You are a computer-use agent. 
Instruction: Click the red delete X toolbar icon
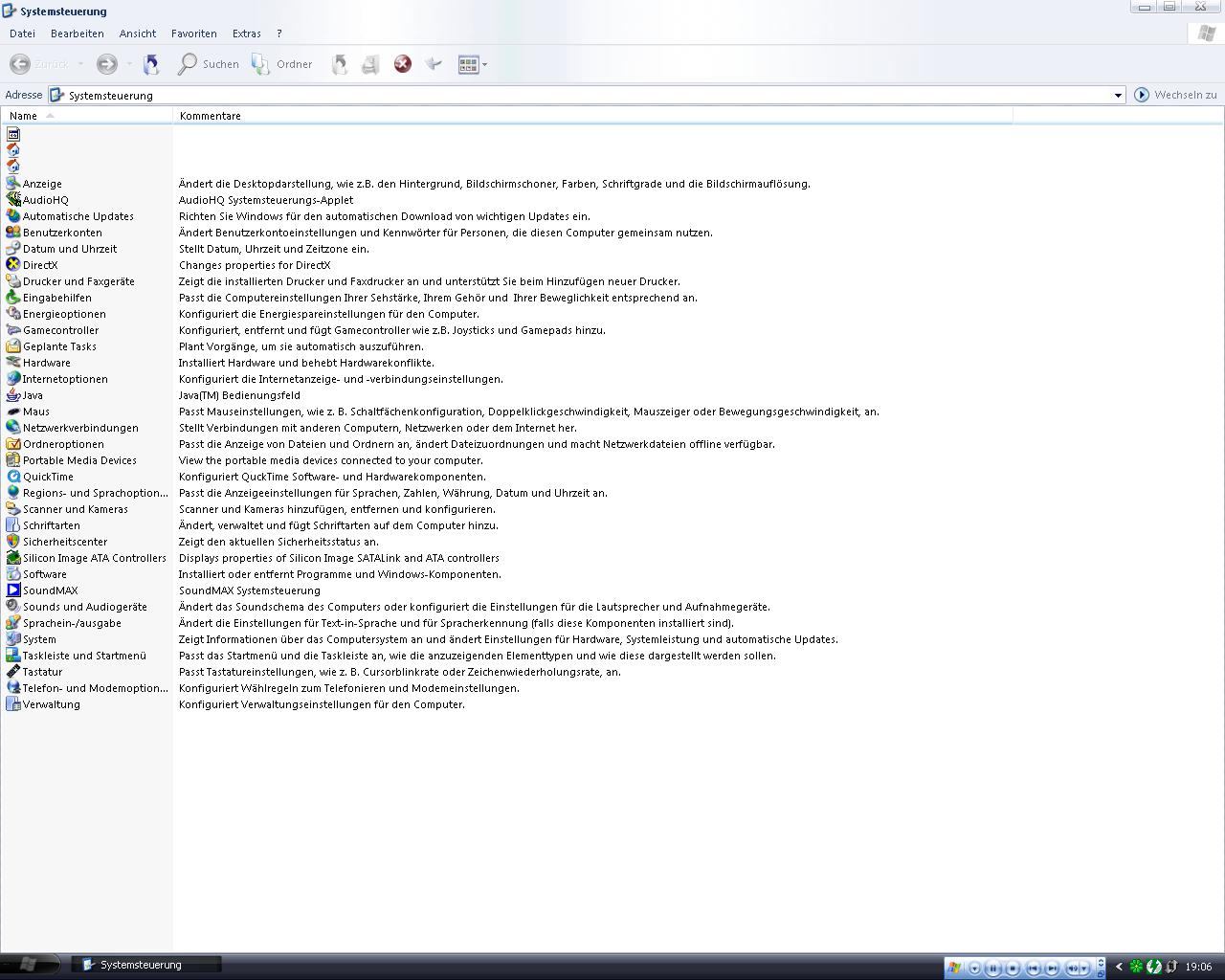point(403,64)
